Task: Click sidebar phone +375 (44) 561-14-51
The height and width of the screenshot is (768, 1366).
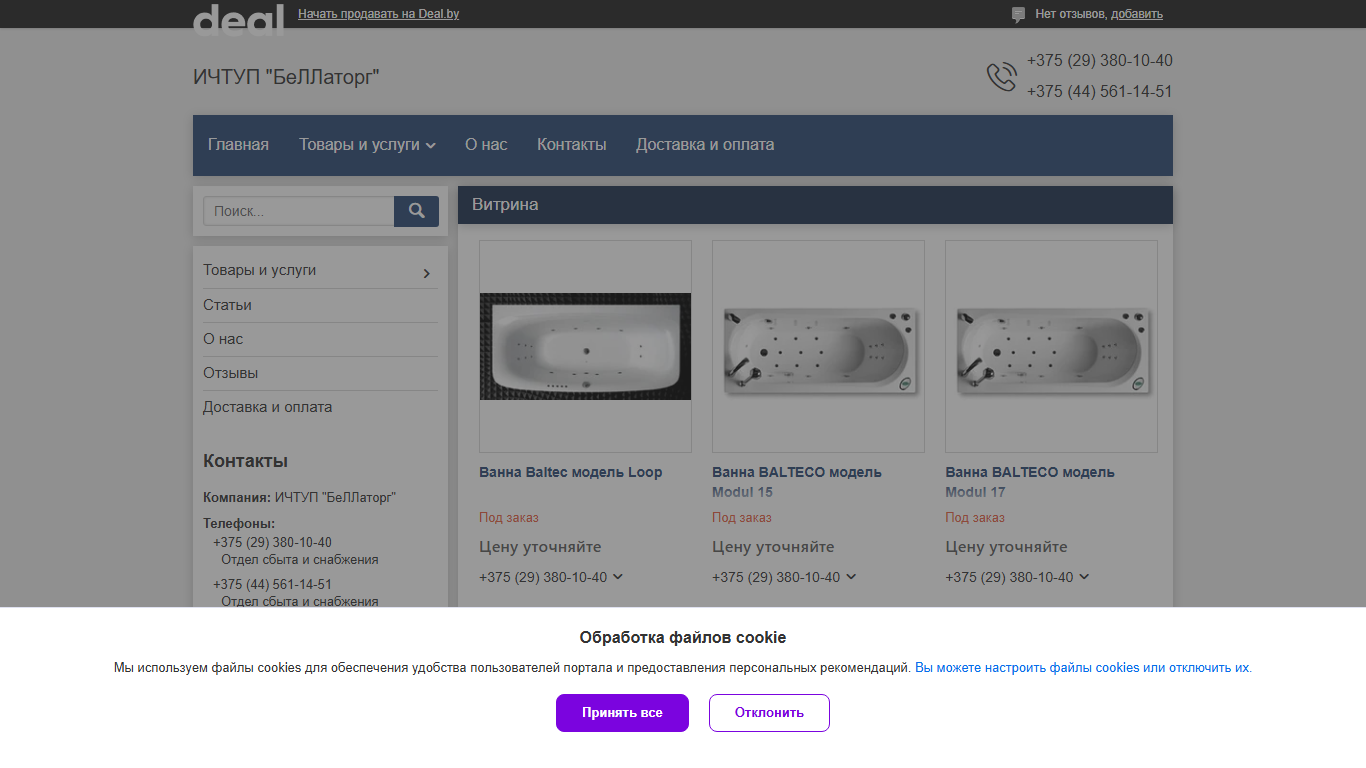Action: coord(272,584)
